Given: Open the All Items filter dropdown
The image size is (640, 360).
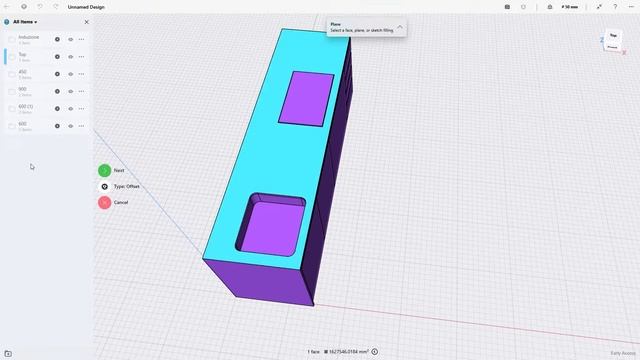Looking at the screenshot, I should pos(25,22).
